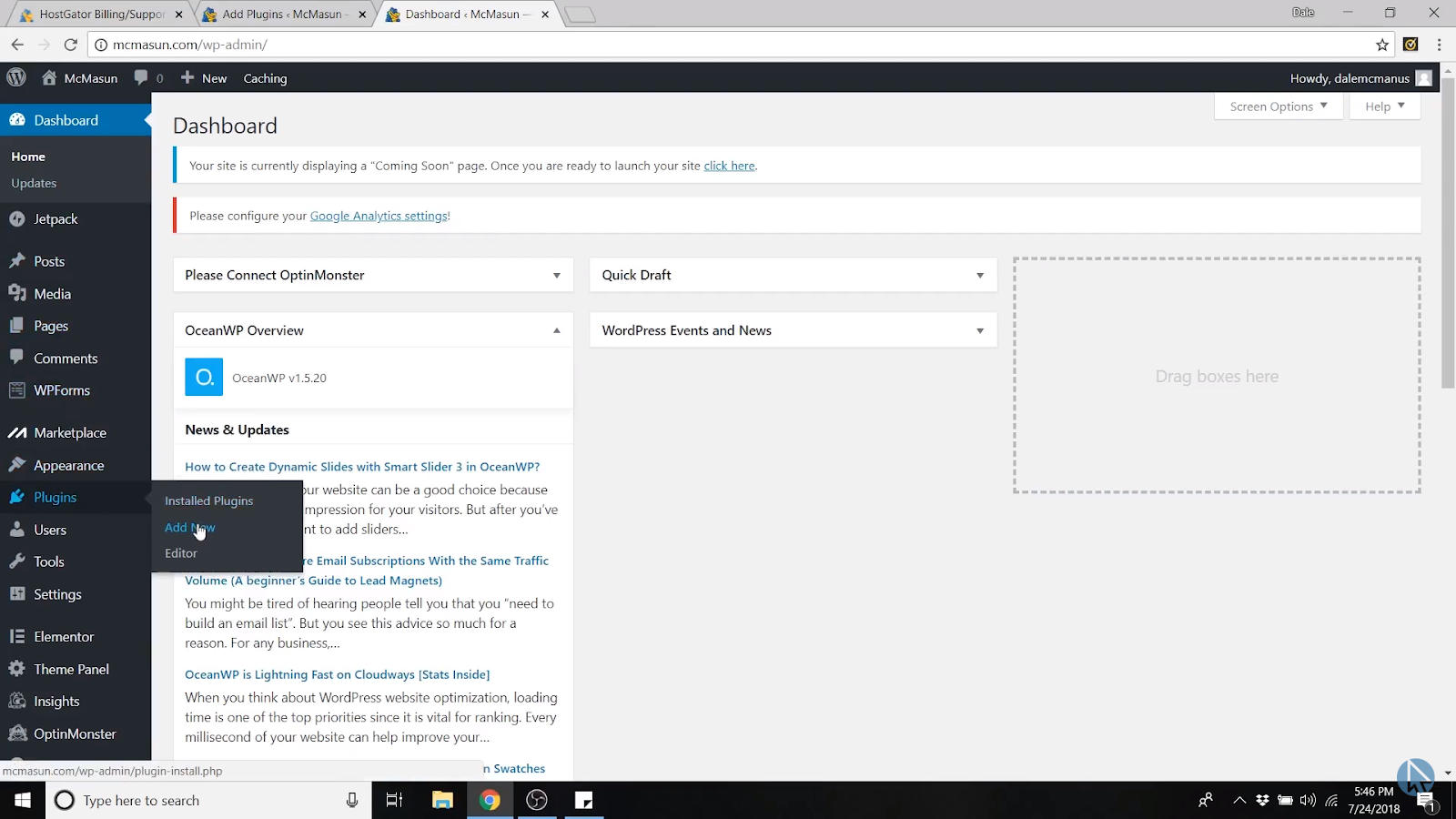Open the Comments sidebar icon
This screenshot has width=1456, height=819.
[x=17, y=358]
